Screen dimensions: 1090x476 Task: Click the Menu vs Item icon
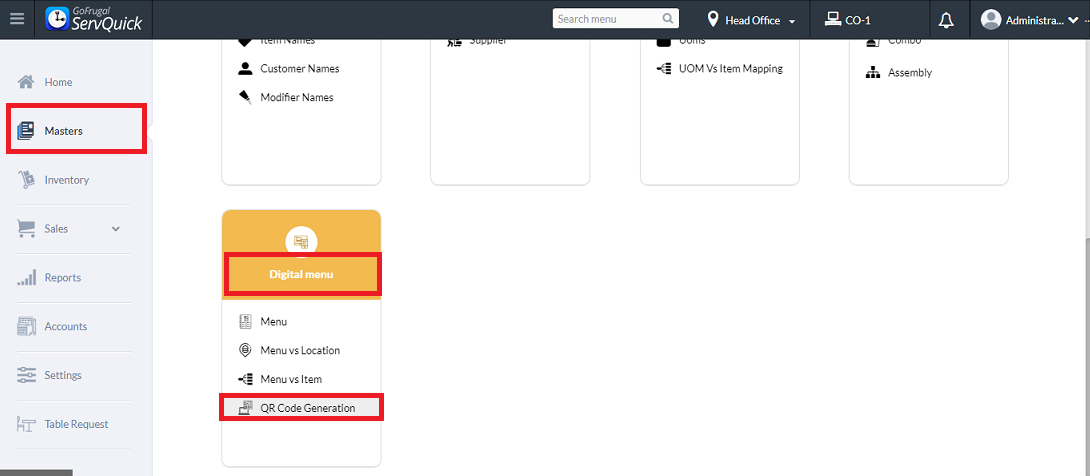(245, 379)
